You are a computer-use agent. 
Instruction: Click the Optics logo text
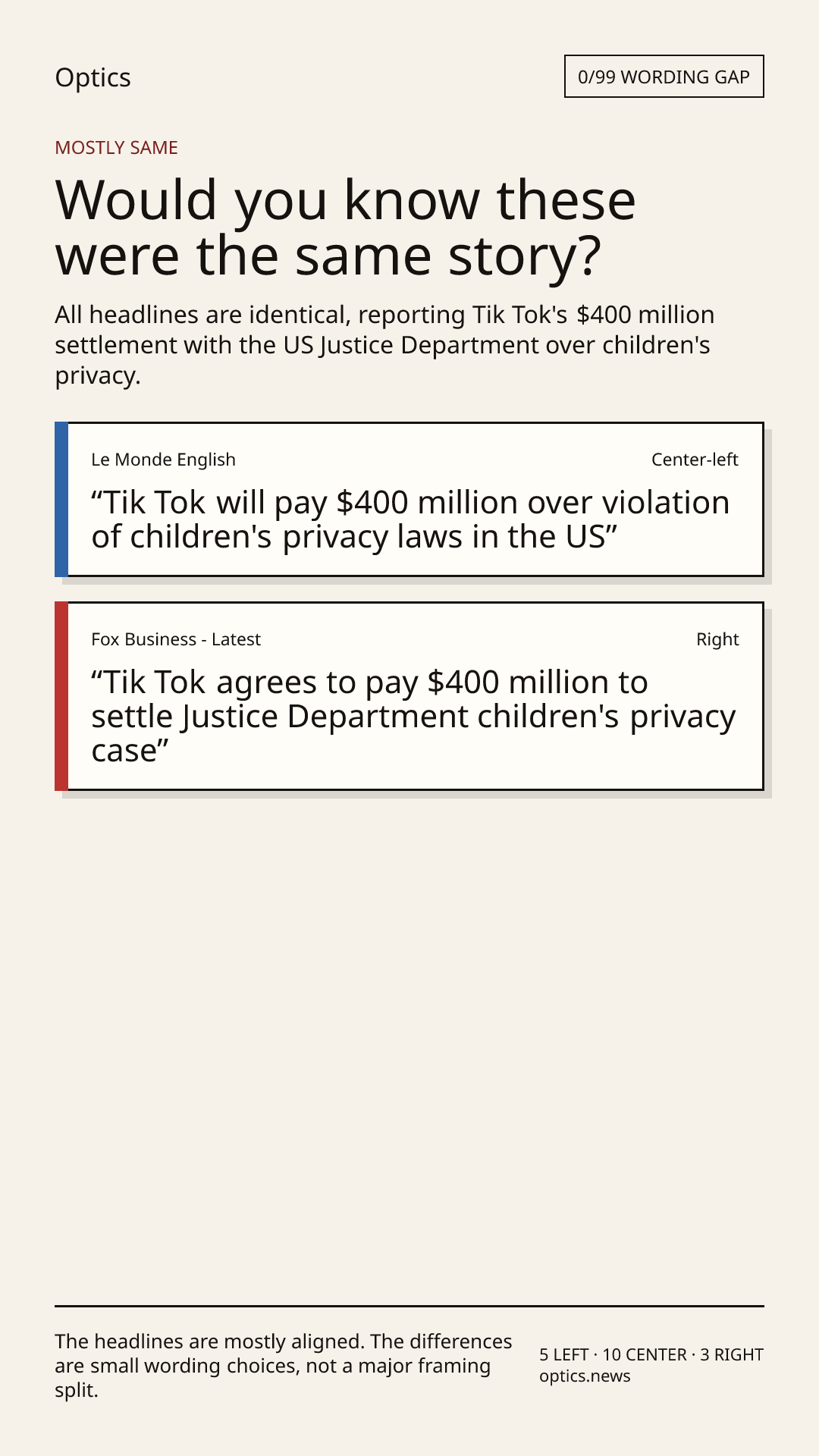pyautogui.click(x=93, y=77)
